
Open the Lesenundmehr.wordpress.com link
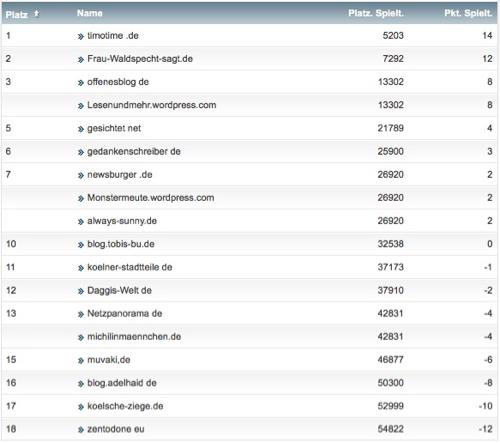coord(152,105)
